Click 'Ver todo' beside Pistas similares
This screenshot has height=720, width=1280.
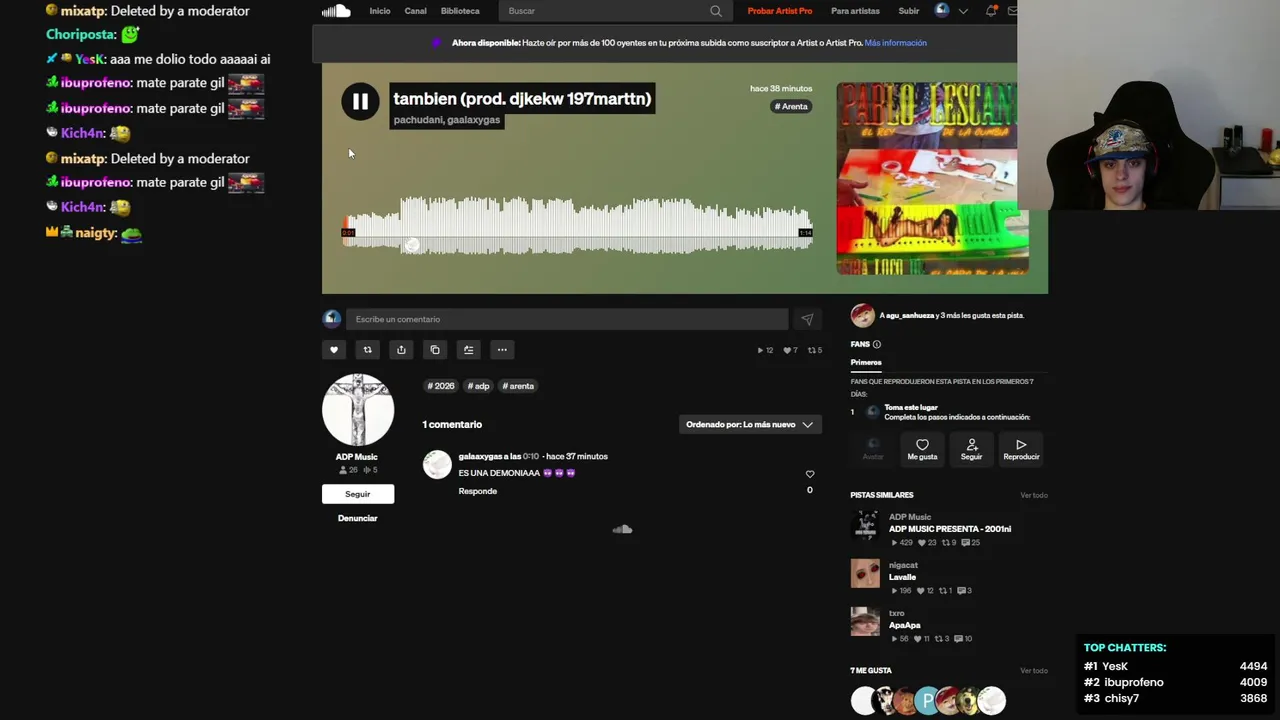(1034, 495)
